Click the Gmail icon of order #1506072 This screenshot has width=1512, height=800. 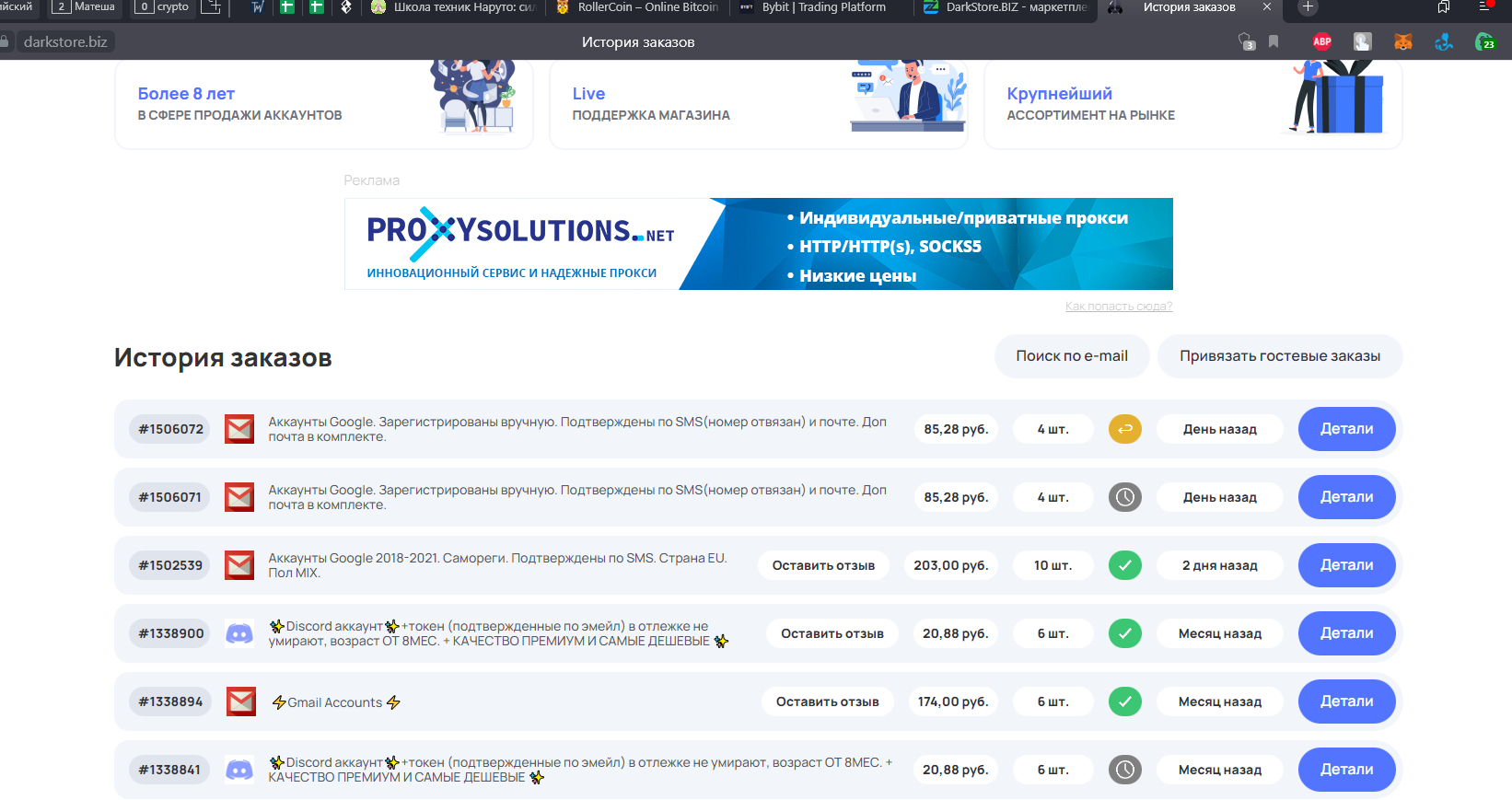(x=239, y=429)
